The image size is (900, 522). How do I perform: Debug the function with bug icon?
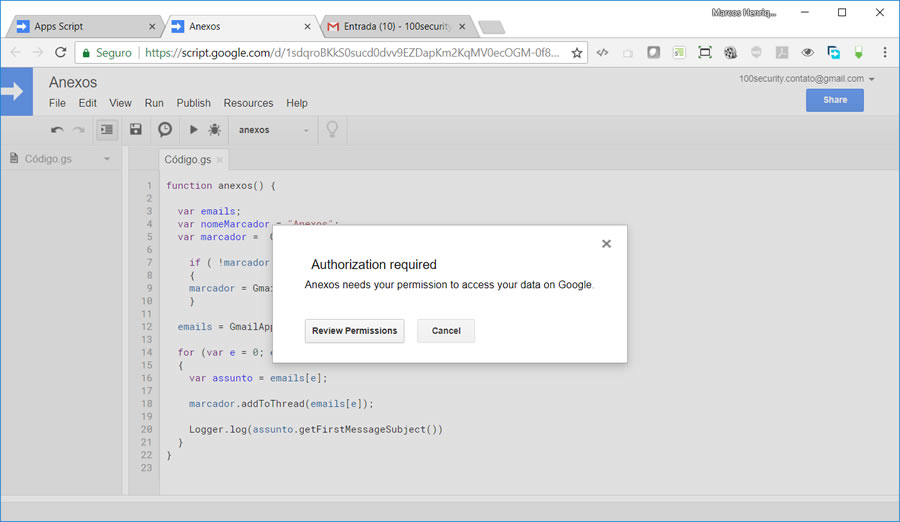(x=215, y=130)
